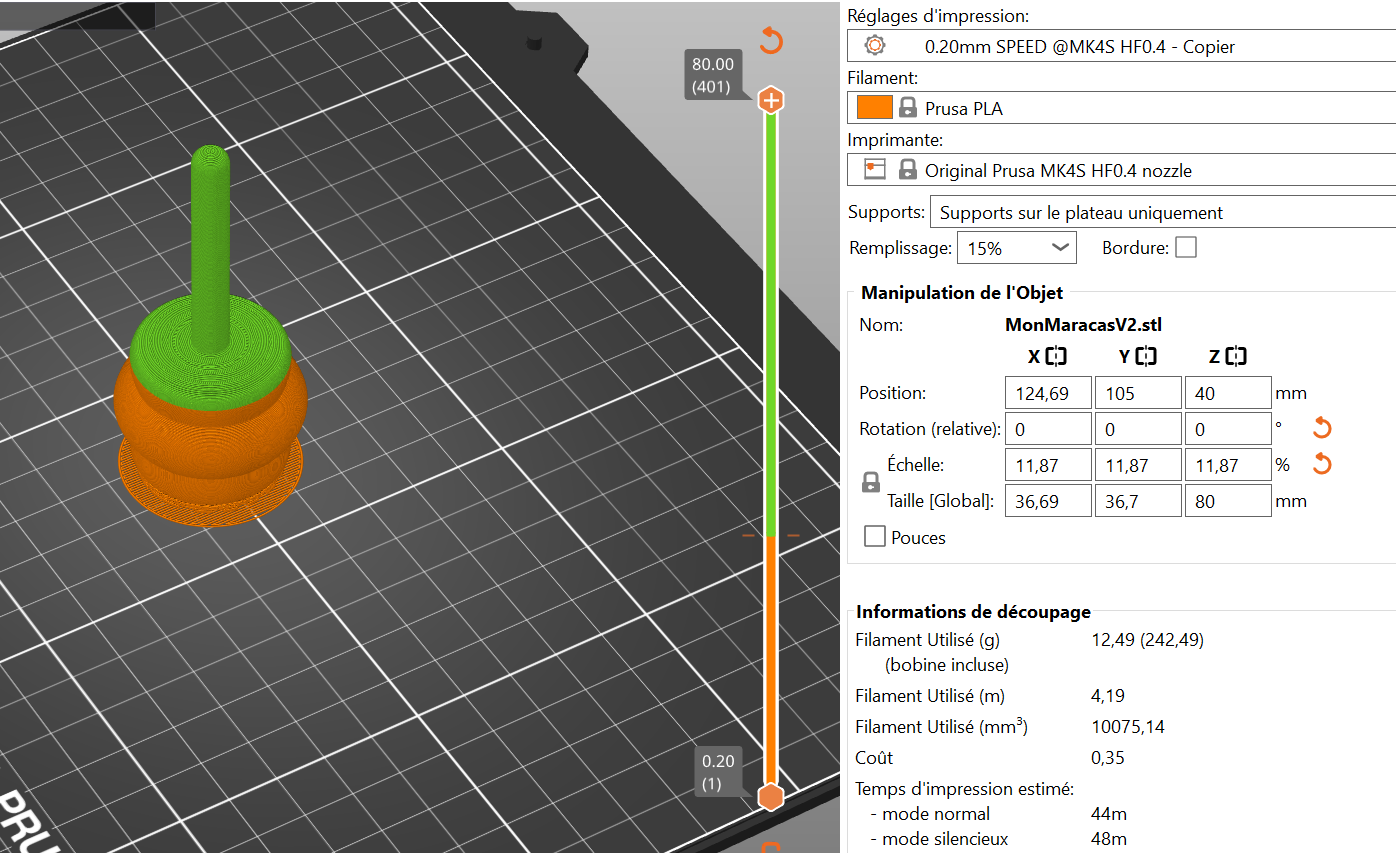
Task: Toggle the uniform scale lock icon
Action: pos(871,483)
